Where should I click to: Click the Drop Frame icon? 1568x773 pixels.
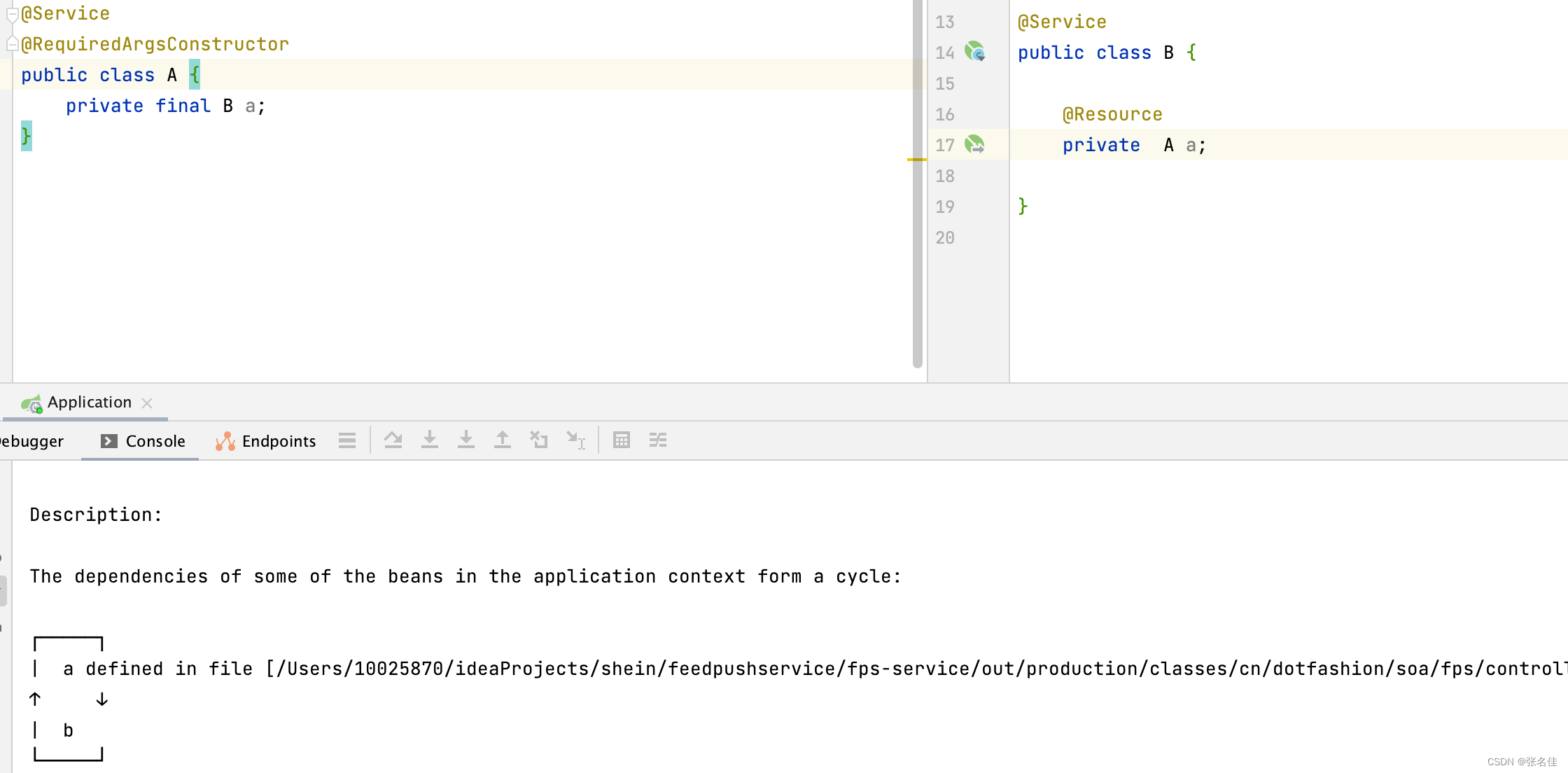[x=539, y=440]
